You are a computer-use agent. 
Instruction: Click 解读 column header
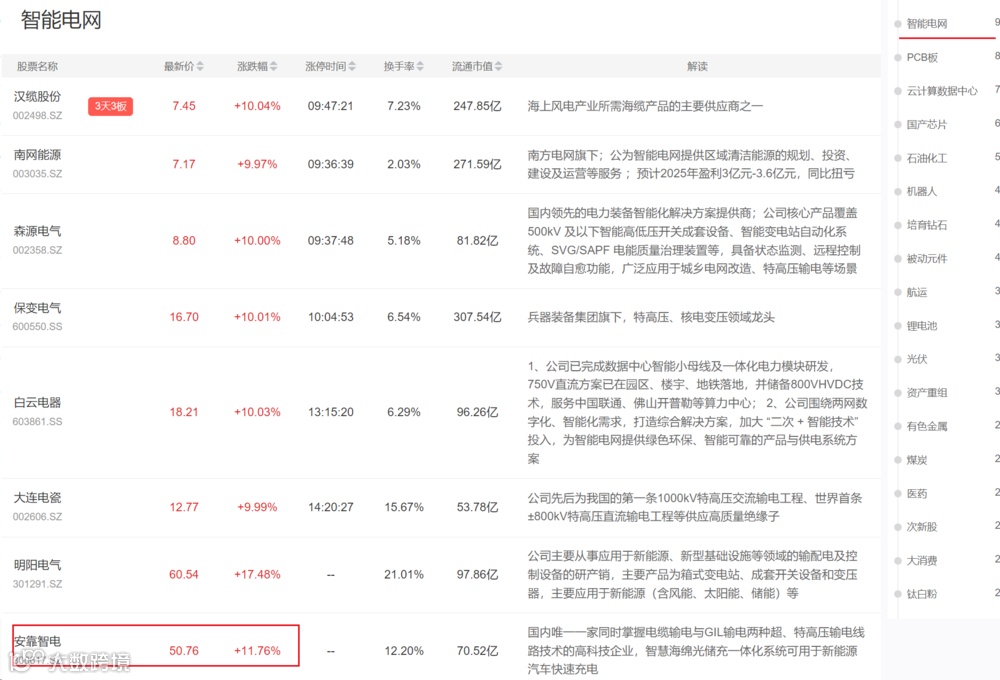click(697, 66)
